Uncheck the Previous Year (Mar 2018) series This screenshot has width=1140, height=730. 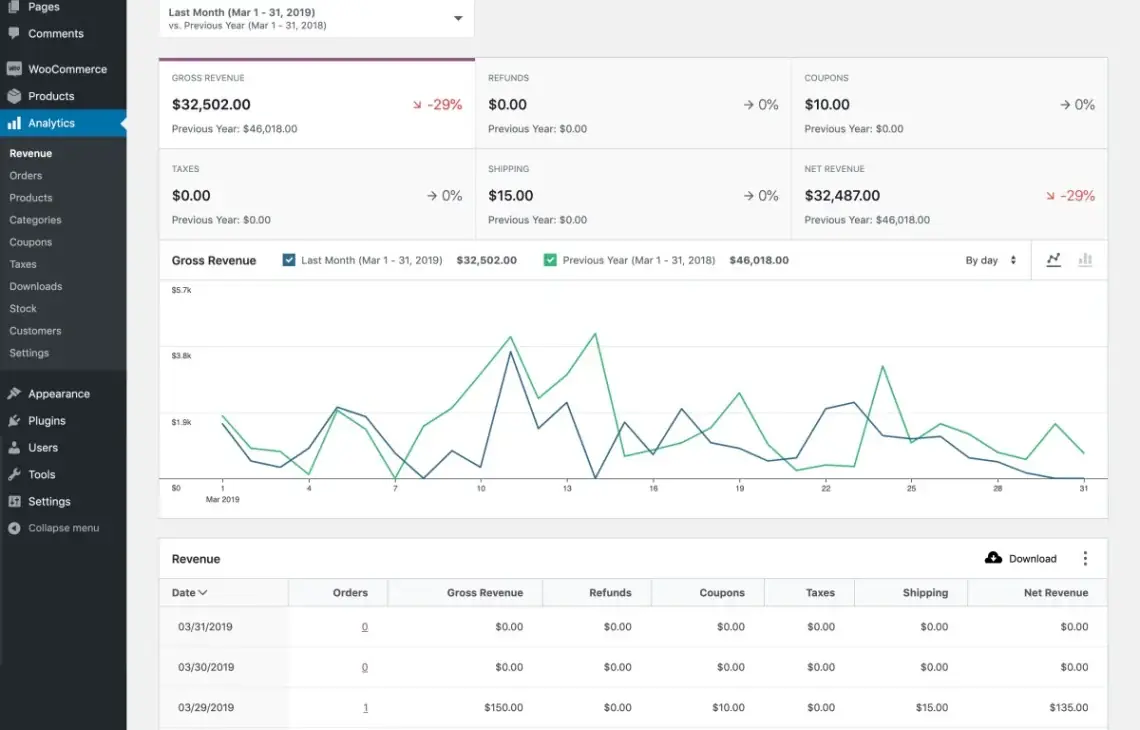(x=550, y=260)
